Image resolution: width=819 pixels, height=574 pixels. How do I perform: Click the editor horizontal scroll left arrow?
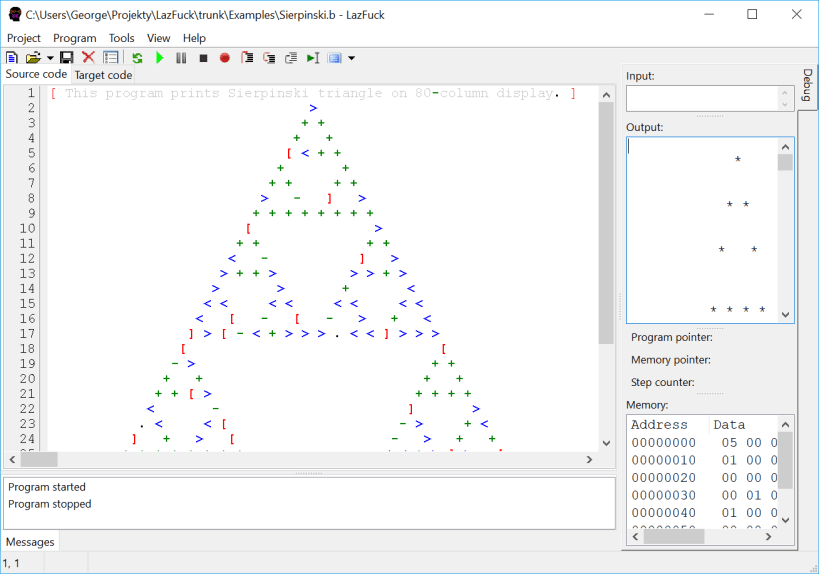pyautogui.click(x=13, y=460)
